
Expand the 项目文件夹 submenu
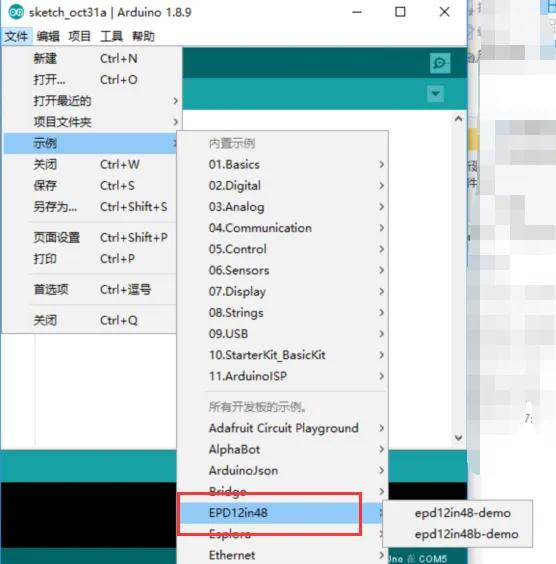[x=90, y=122]
